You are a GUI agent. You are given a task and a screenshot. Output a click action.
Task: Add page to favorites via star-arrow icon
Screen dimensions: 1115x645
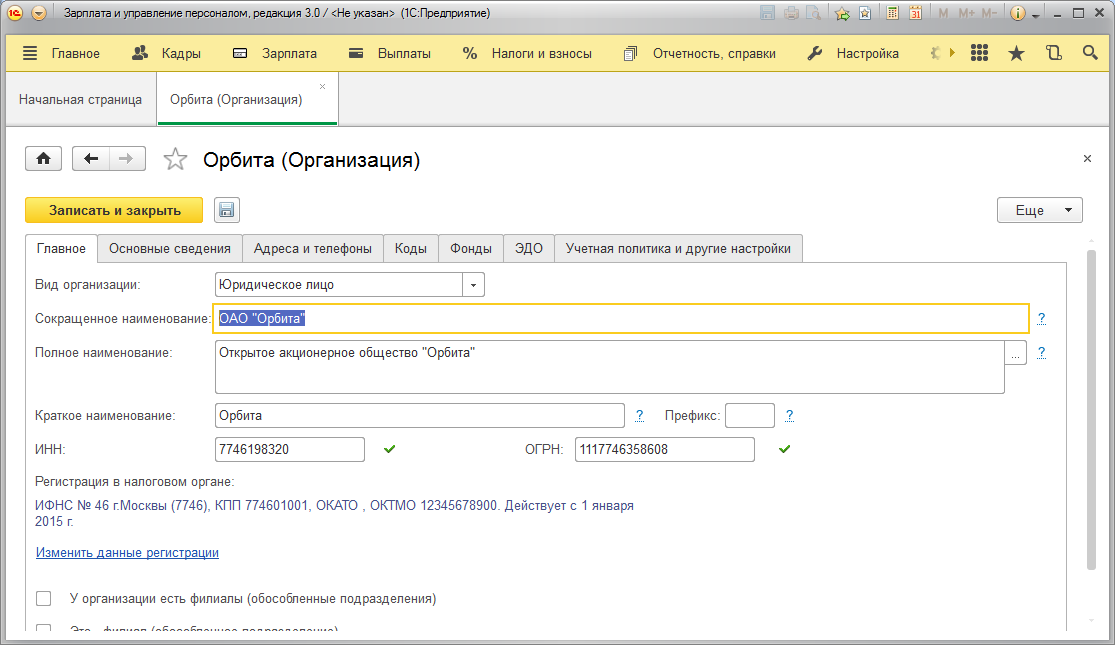click(842, 13)
